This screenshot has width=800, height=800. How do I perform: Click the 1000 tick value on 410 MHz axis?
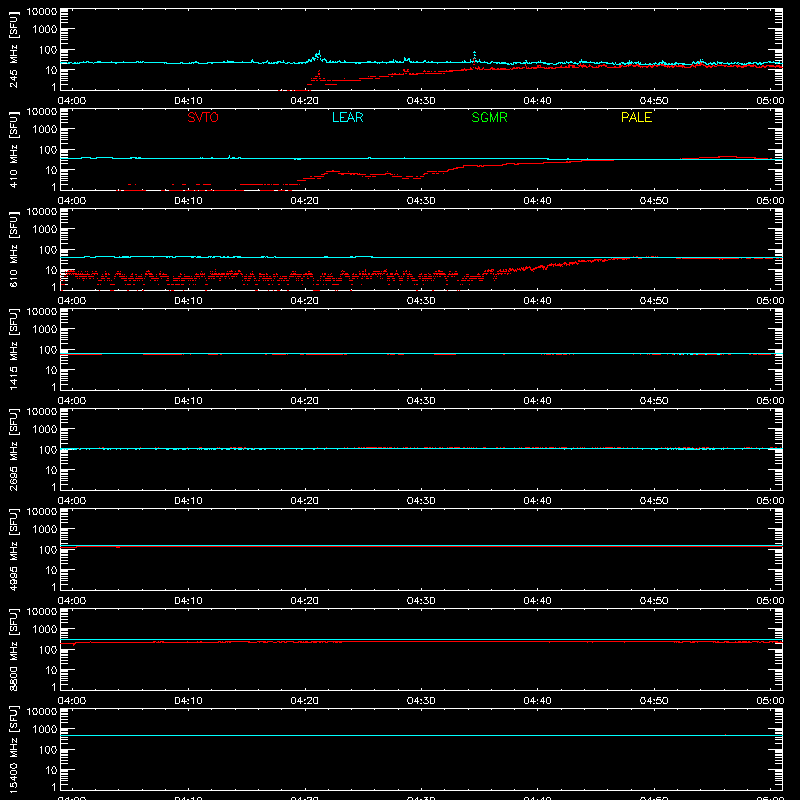pos(45,130)
